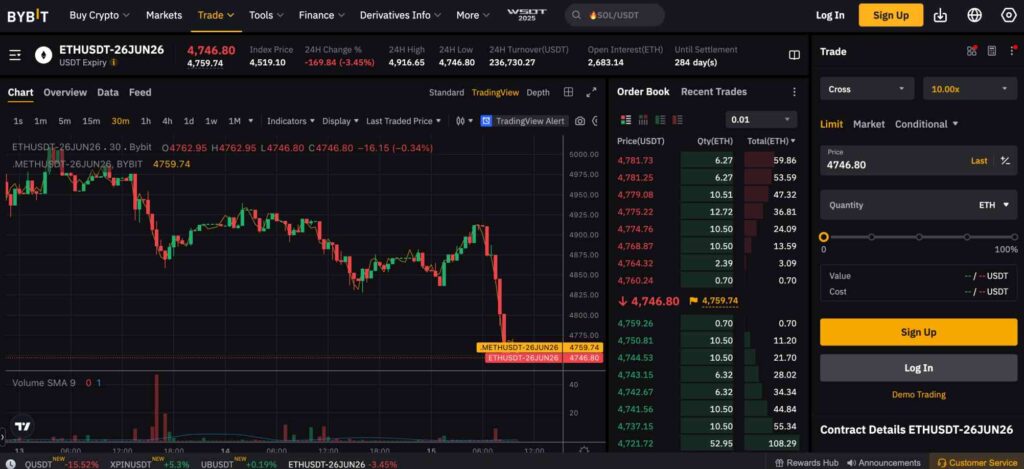Select the TradingView chart mode
Image resolution: width=1024 pixels, height=469 pixels.
coord(495,93)
